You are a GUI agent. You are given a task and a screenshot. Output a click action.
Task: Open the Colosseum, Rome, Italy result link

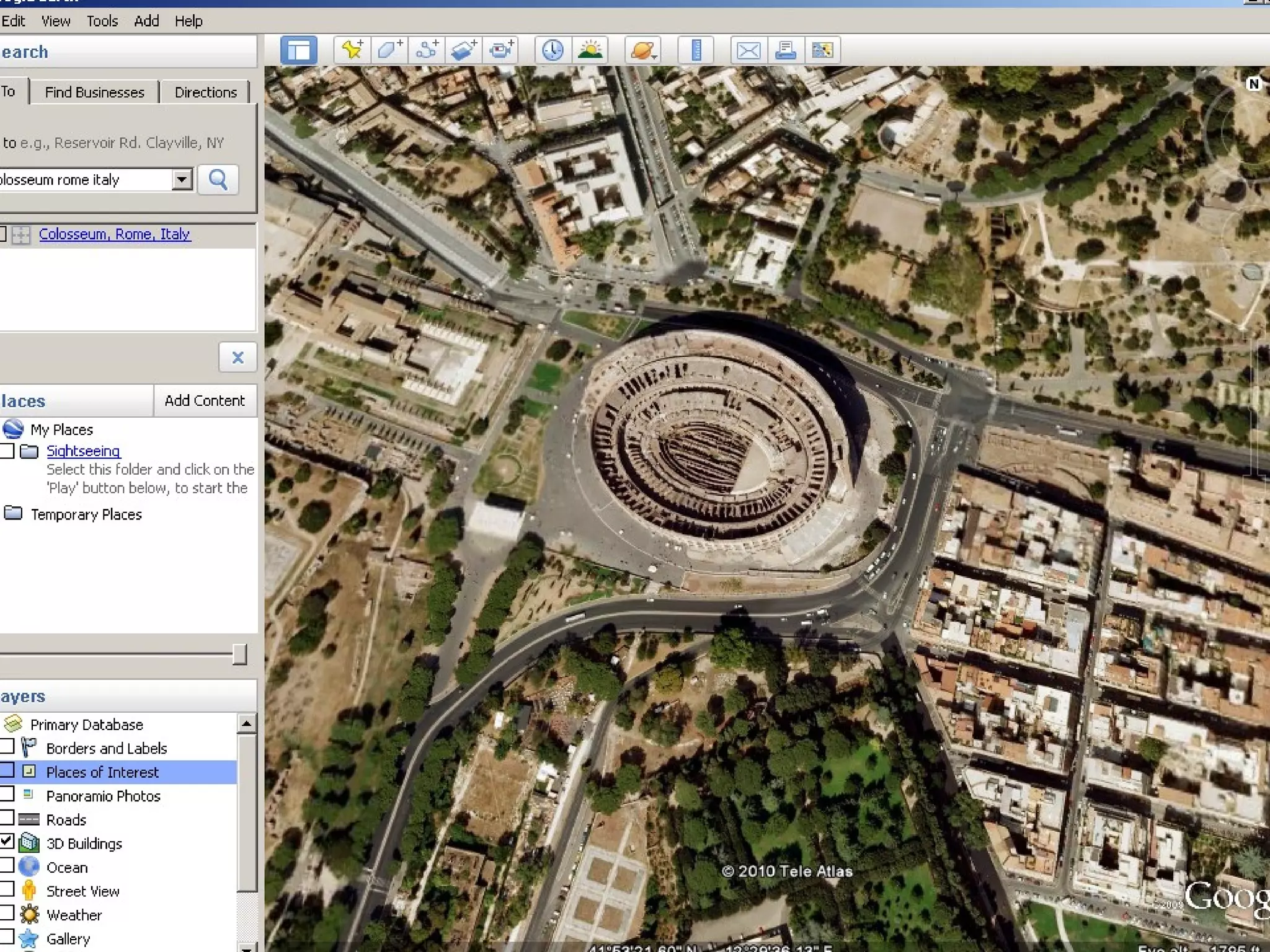click(114, 234)
